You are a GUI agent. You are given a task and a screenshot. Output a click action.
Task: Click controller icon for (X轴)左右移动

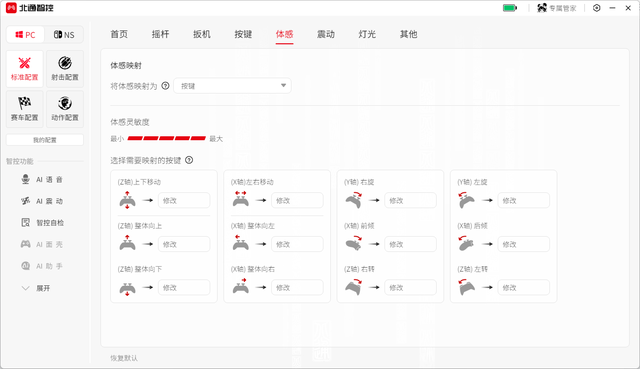[240, 200]
